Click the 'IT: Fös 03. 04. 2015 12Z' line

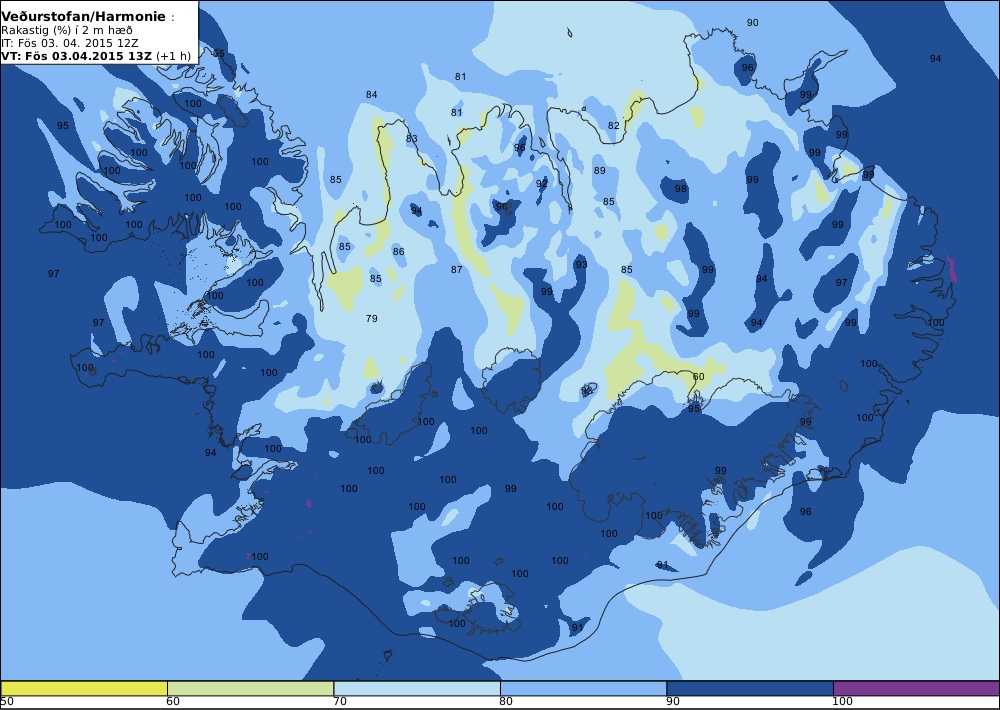pos(70,43)
